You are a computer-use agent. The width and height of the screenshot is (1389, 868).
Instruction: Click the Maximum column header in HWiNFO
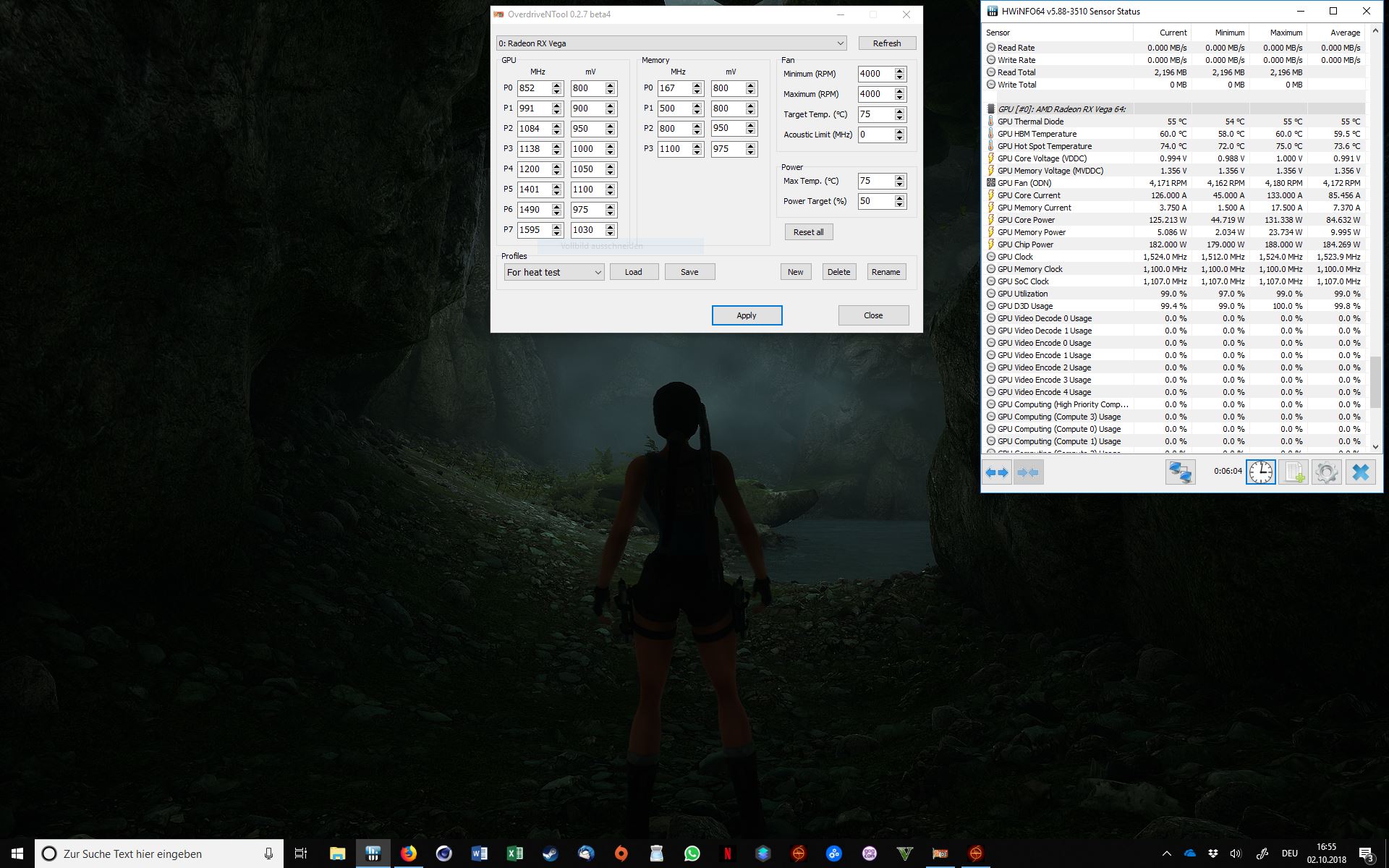click(x=1278, y=33)
